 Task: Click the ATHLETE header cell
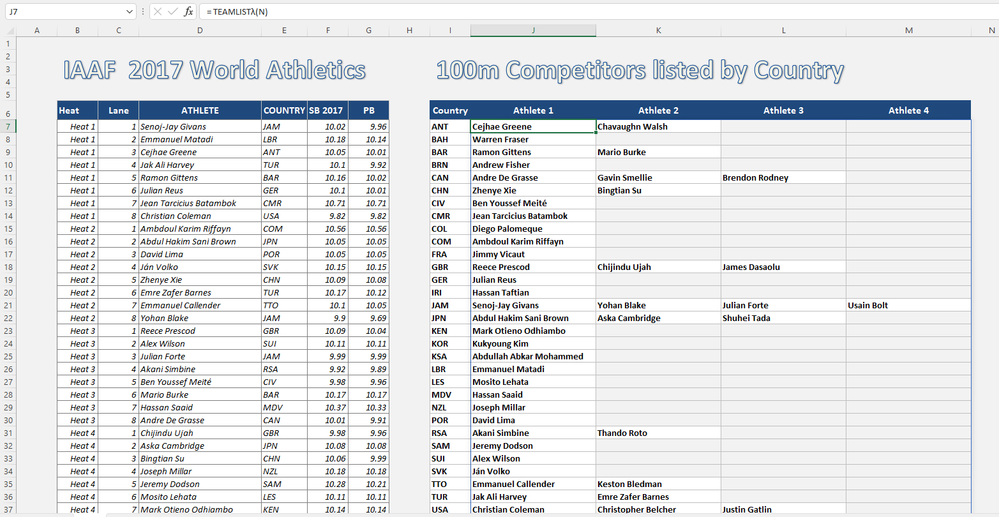(x=200, y=110)
